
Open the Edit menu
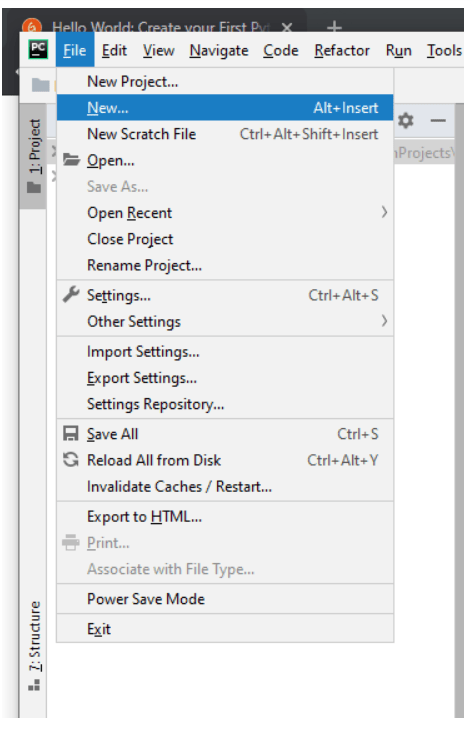point(114,50)
